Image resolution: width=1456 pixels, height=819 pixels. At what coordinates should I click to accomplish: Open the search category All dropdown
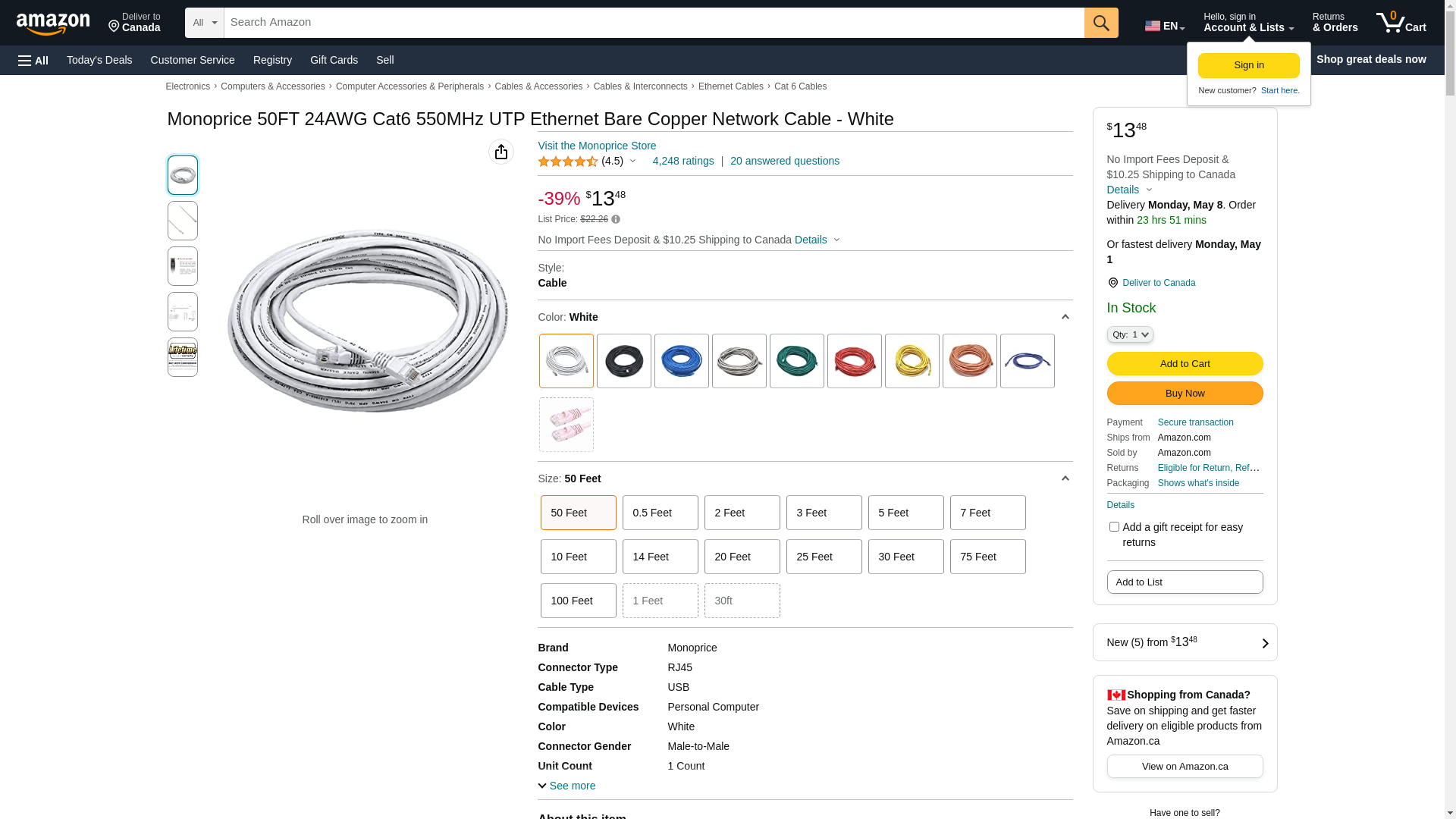click(x=205, y=23)
